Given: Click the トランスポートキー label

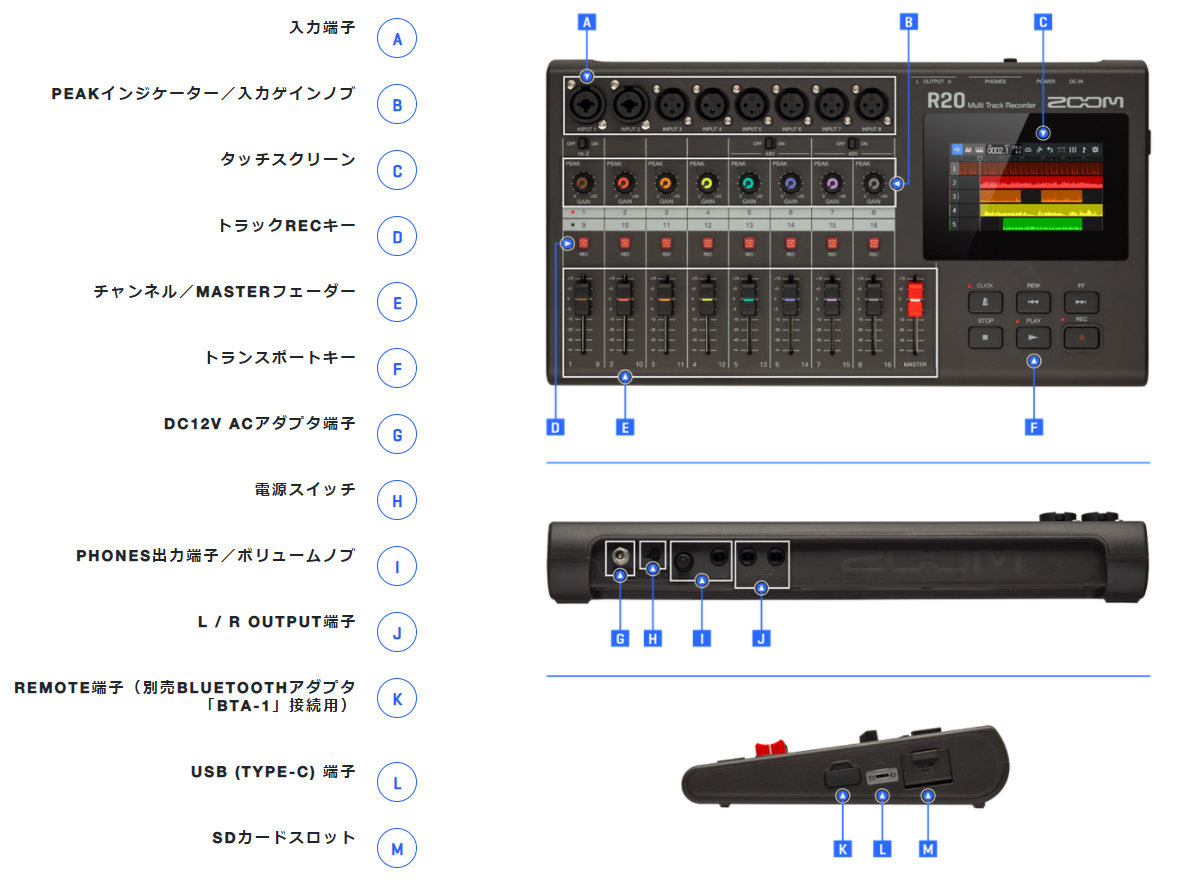Looking at the screenshot, I should (280, 358).
